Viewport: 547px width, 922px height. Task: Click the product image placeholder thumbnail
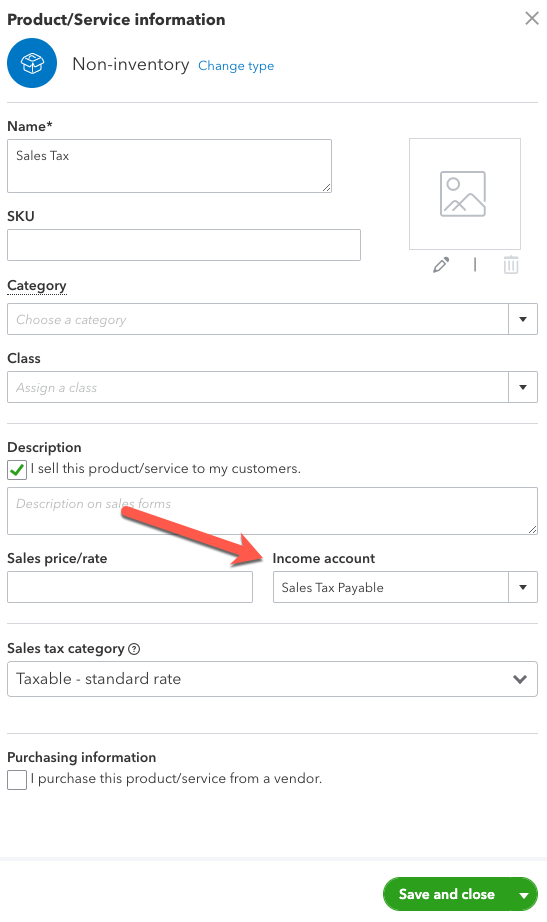point(465,194)
